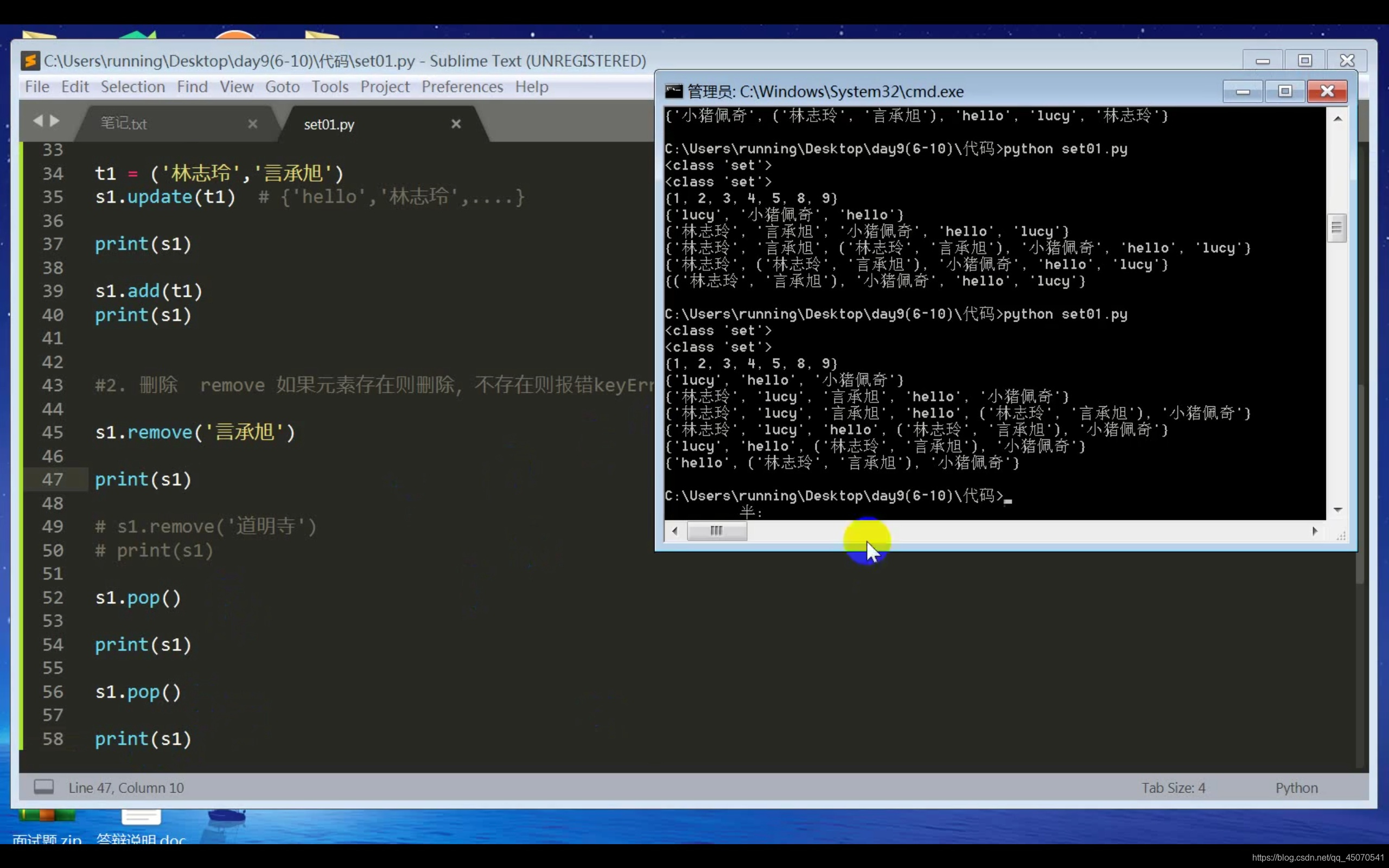Toggle the side panel icon in status bar

point(43,787)
